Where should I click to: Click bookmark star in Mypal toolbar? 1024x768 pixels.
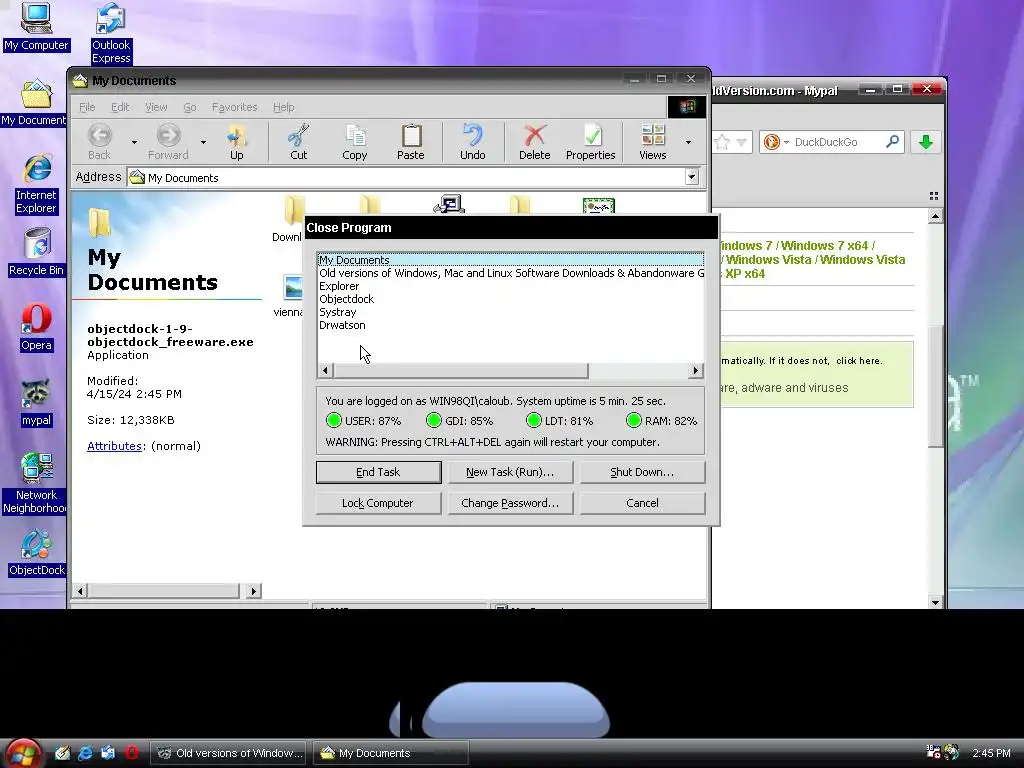[722, 142]
